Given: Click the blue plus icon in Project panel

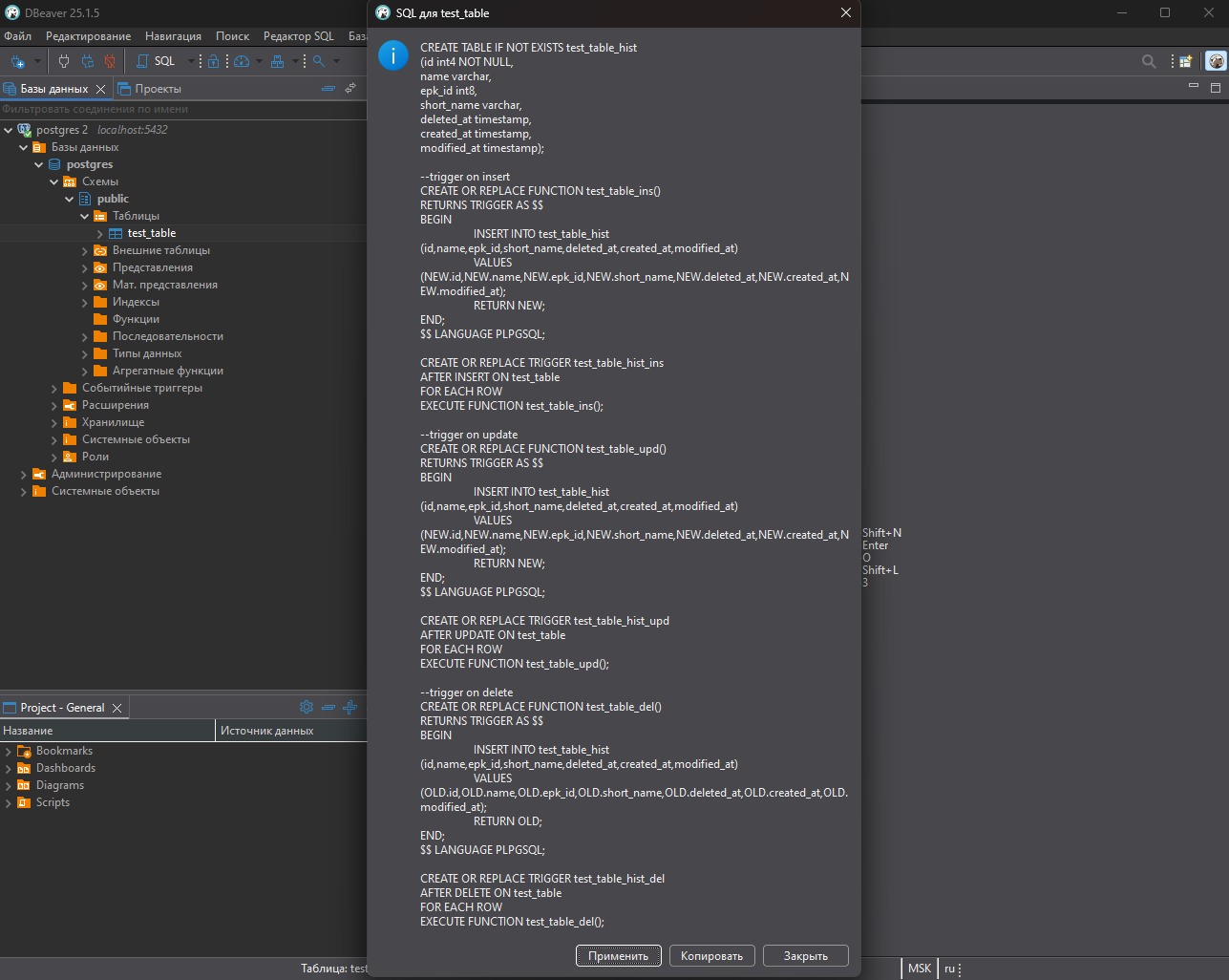Looking at the screenshot, I should (x=350, y=707).
